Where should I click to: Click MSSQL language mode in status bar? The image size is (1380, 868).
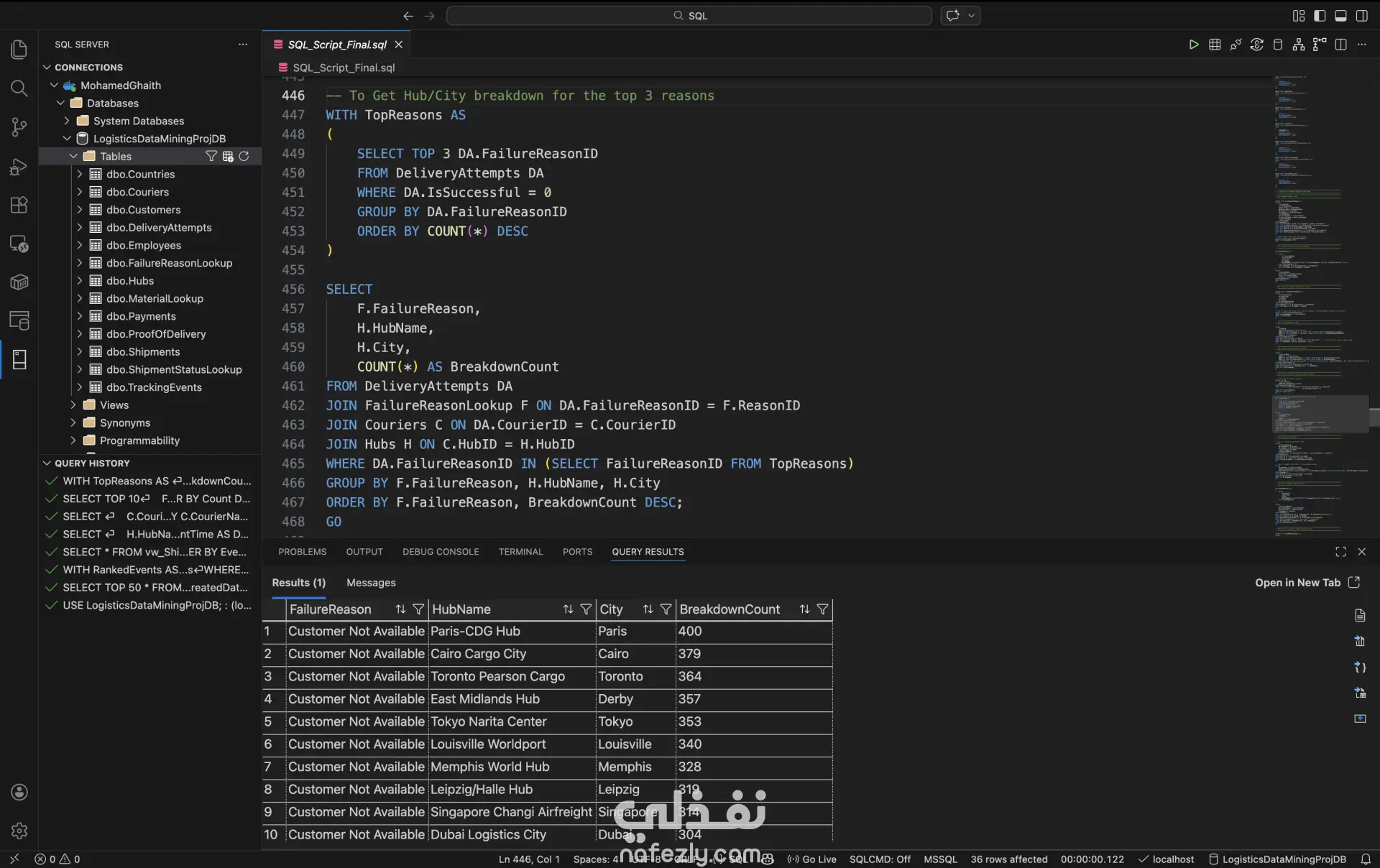click(940, 859)
